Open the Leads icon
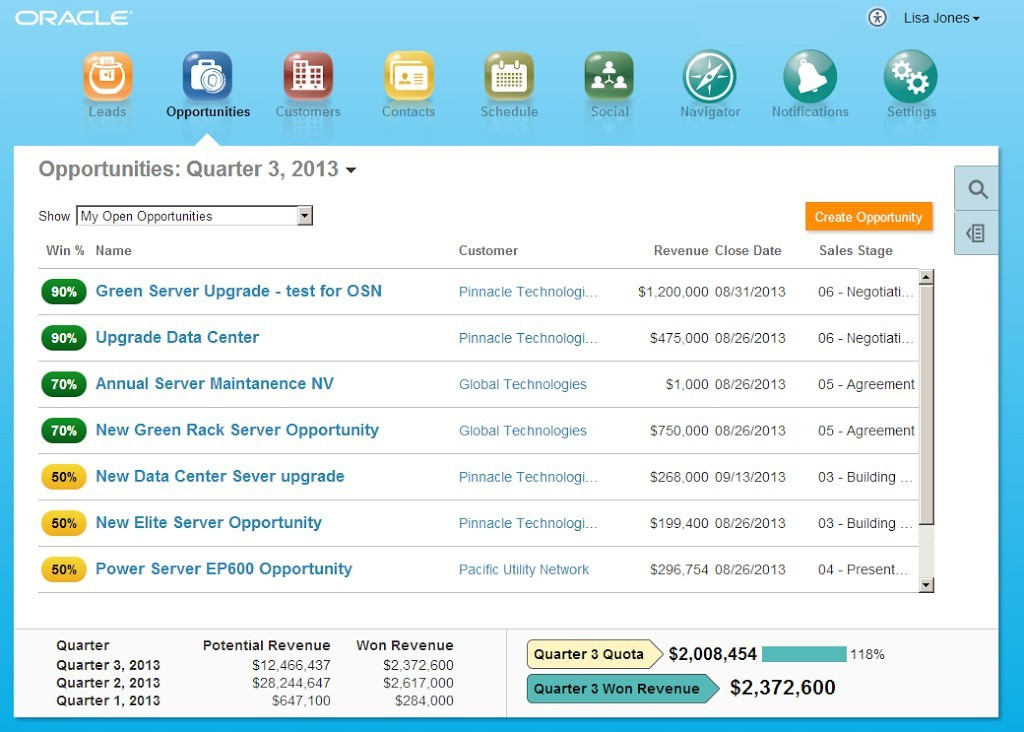The image size is (1024, 732). click(x=107, y=76)
